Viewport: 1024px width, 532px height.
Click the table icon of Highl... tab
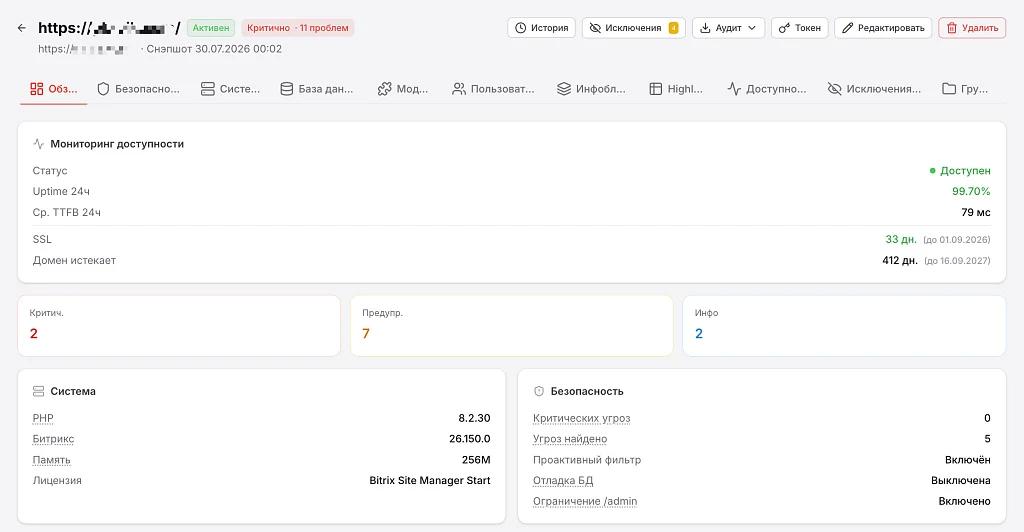click(x=656, y=89)
